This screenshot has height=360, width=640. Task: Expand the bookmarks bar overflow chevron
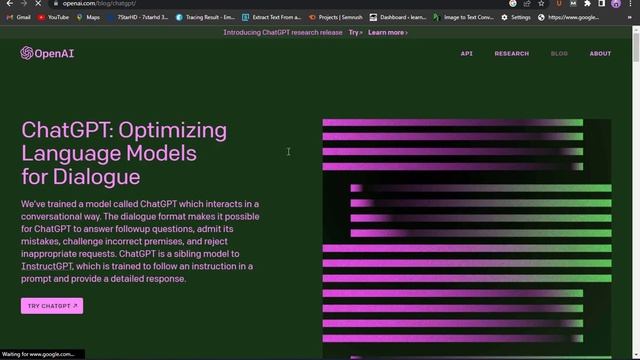[630, 17]
